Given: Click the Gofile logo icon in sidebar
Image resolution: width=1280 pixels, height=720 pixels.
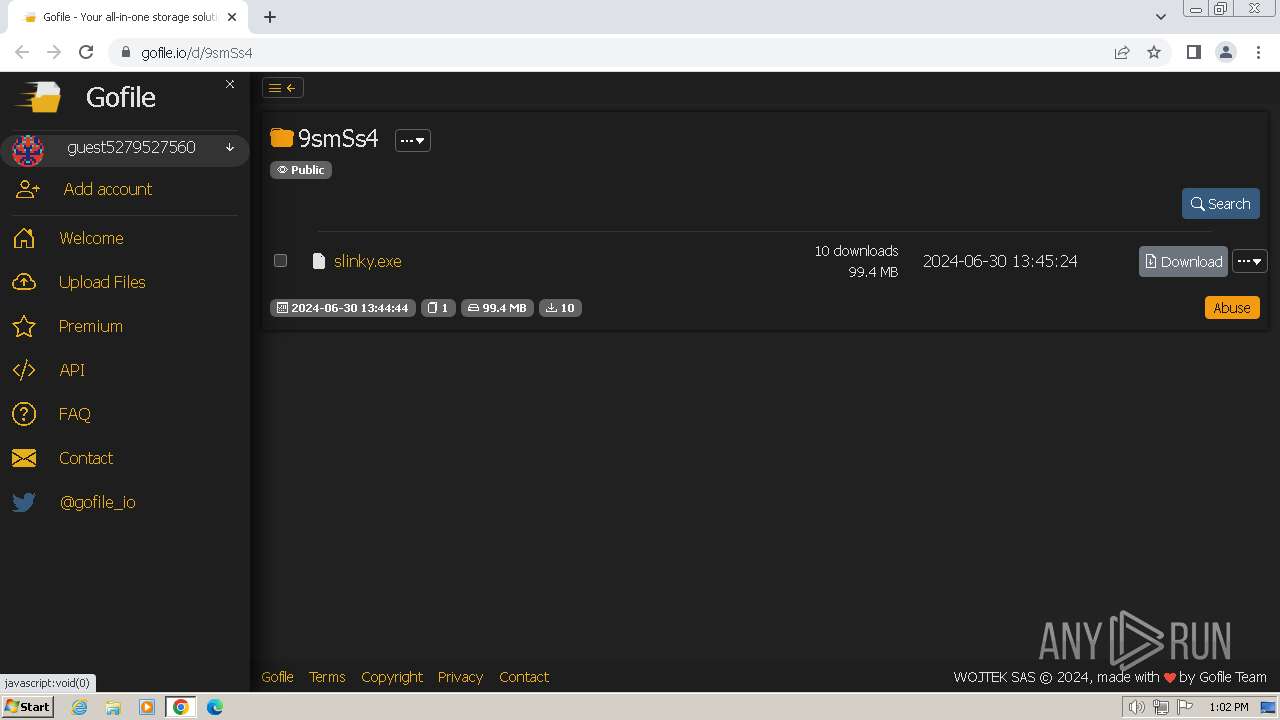Looking at the screenshot, I should (38, 97).
